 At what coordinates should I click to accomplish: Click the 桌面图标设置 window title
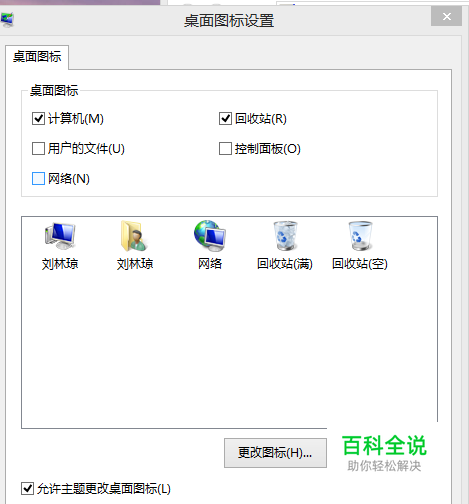click(x=229, y=21)
